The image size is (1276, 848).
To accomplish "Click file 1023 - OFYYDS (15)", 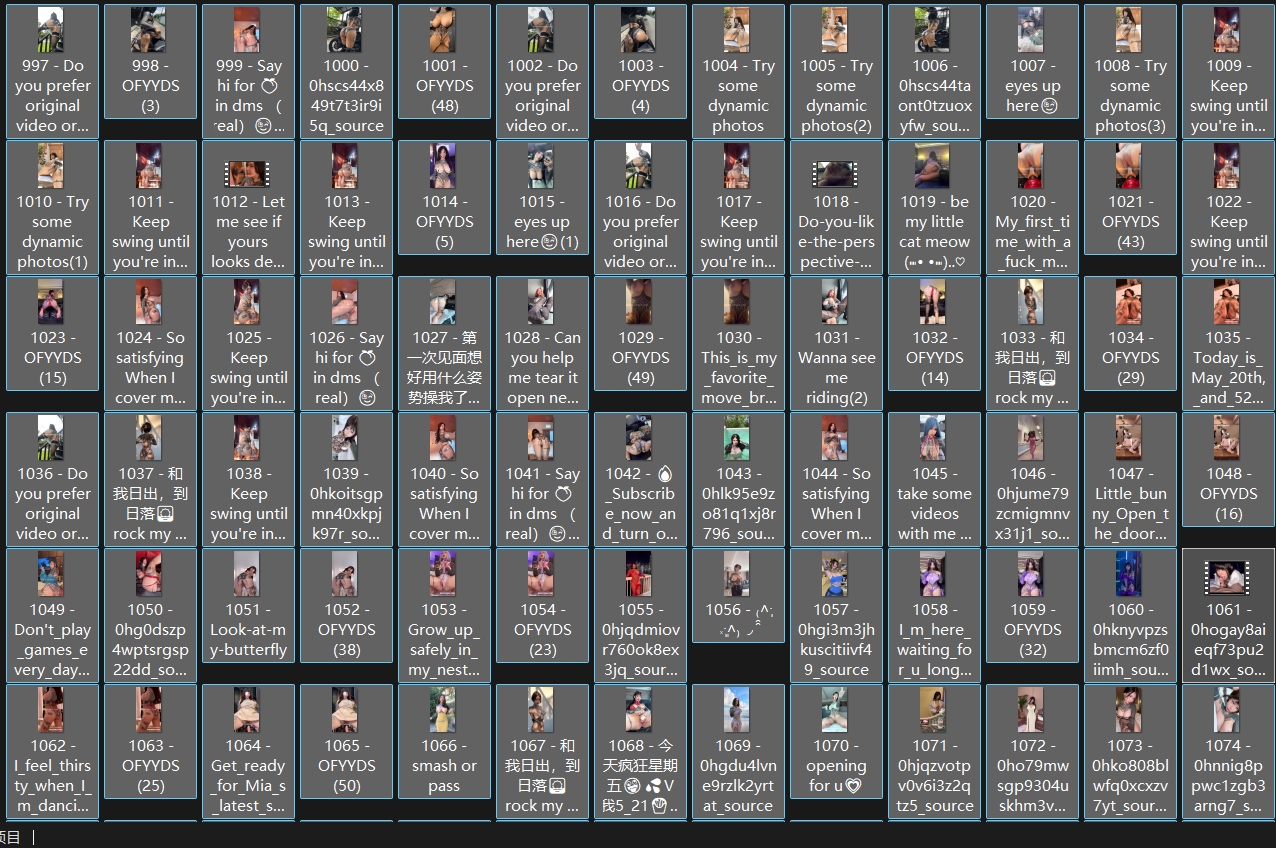I will (52, 342).
